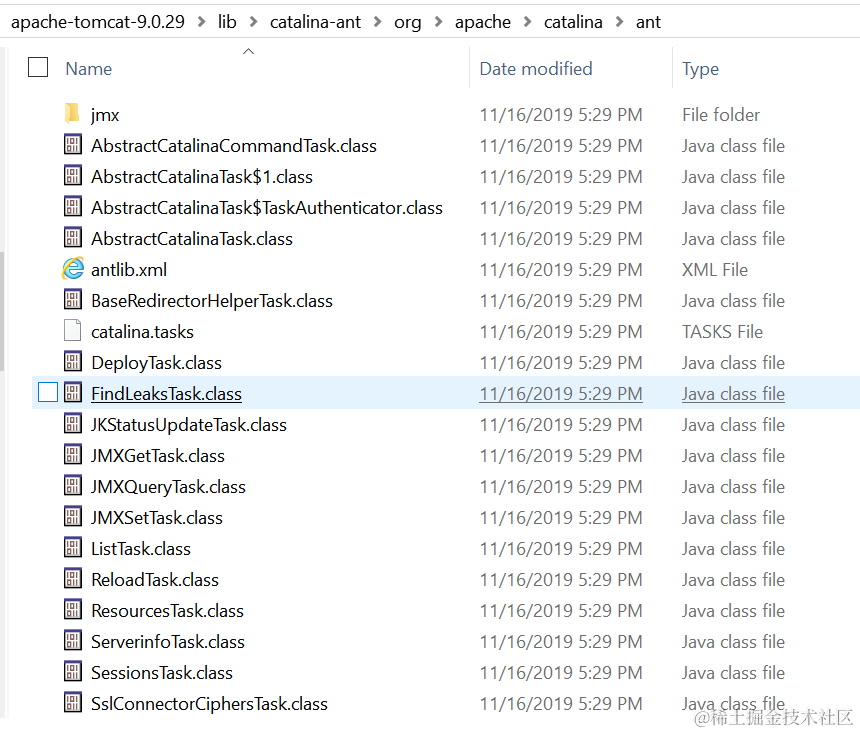Select the jmx folder name
The width and height of the screenshot is (860, 734).
(x=105, y=115)
